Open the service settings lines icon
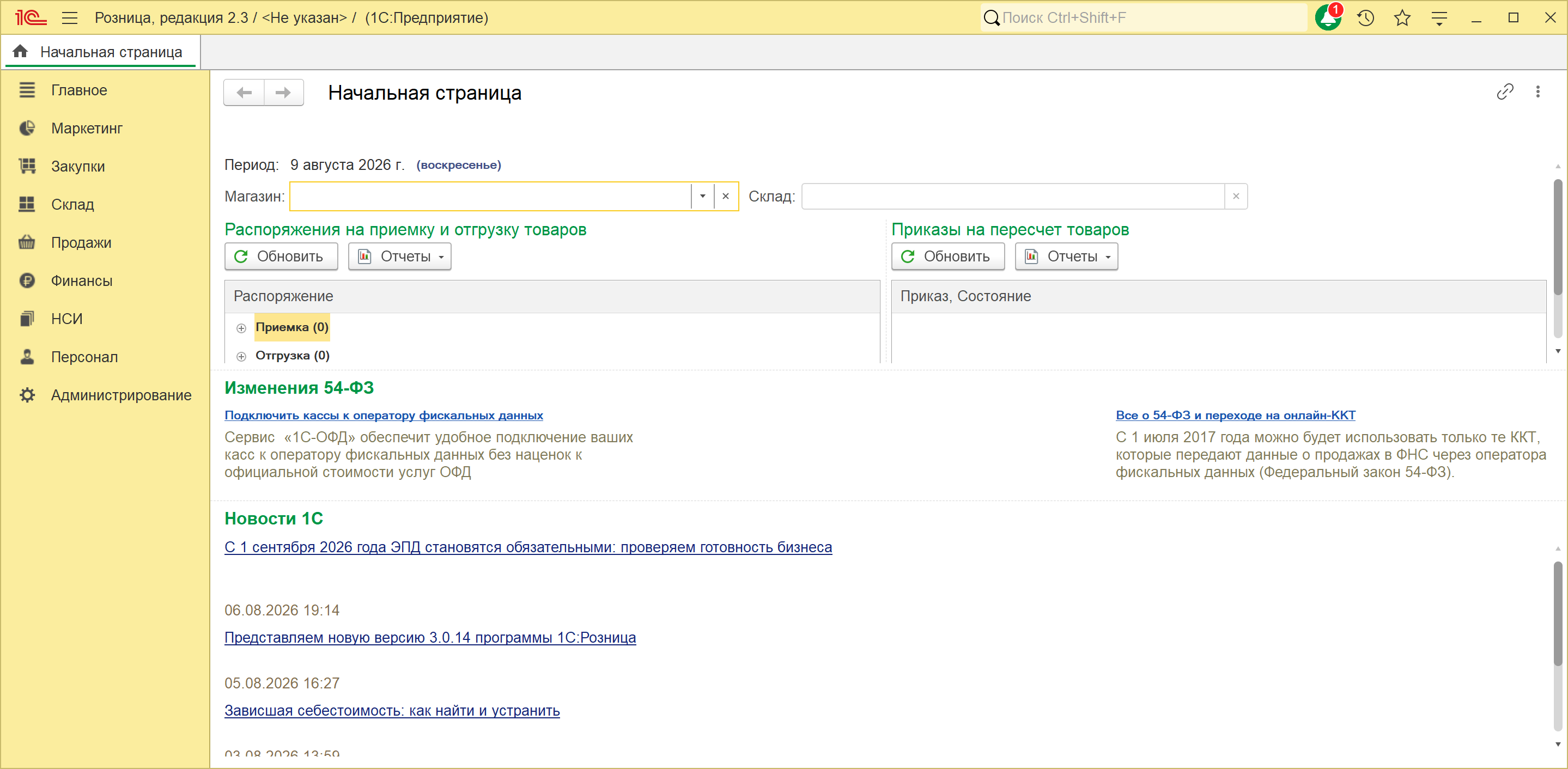 pyautogui.click(x=1439, y=19)
